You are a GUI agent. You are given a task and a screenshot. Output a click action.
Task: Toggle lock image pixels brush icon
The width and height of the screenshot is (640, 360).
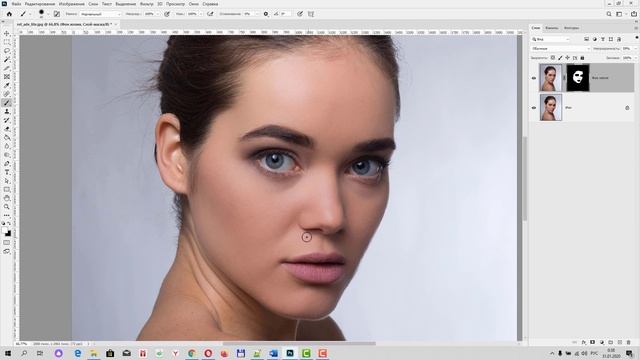coord(560,58)
